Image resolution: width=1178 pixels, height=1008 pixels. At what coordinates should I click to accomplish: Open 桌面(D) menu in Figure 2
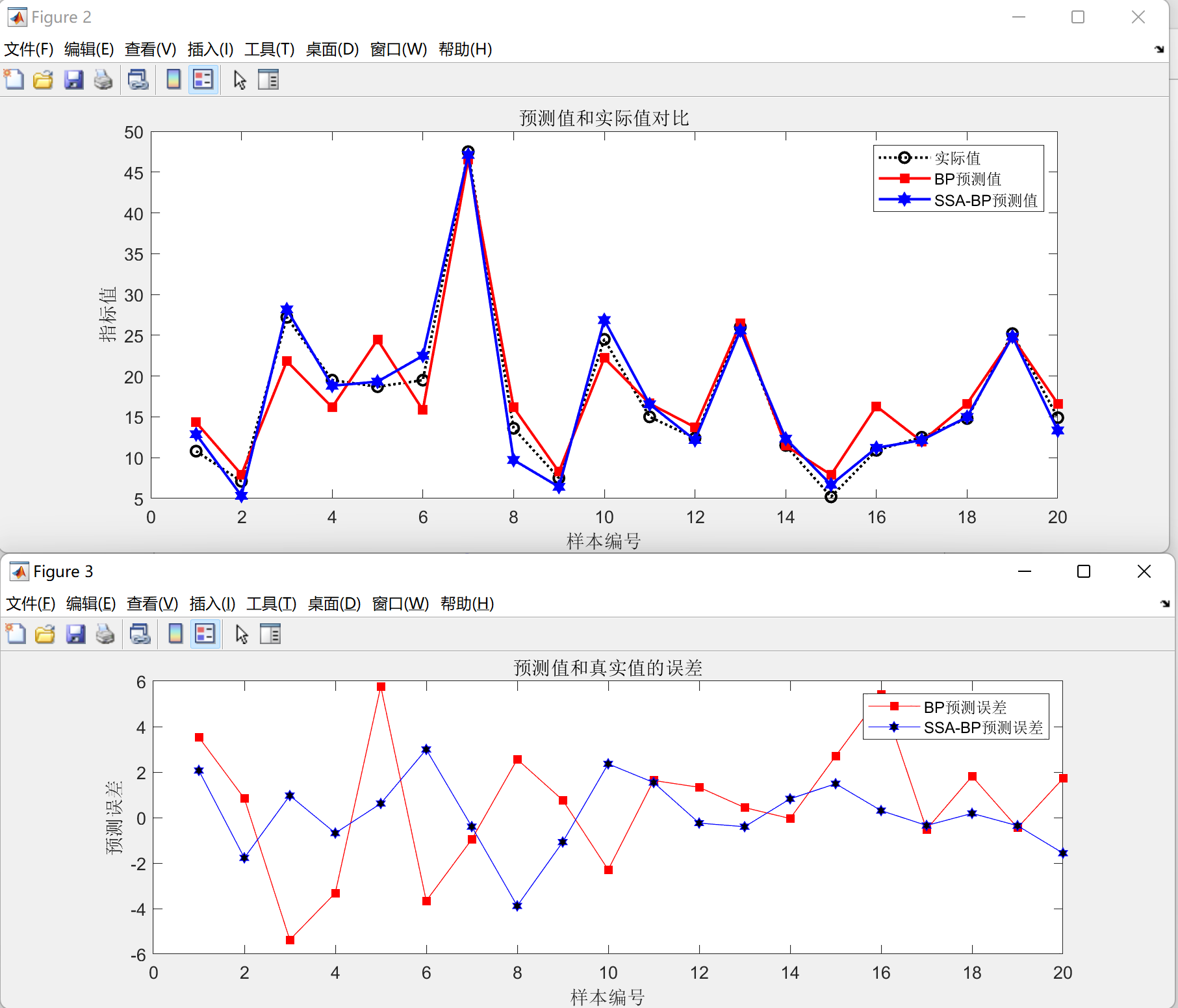(332, 49)
